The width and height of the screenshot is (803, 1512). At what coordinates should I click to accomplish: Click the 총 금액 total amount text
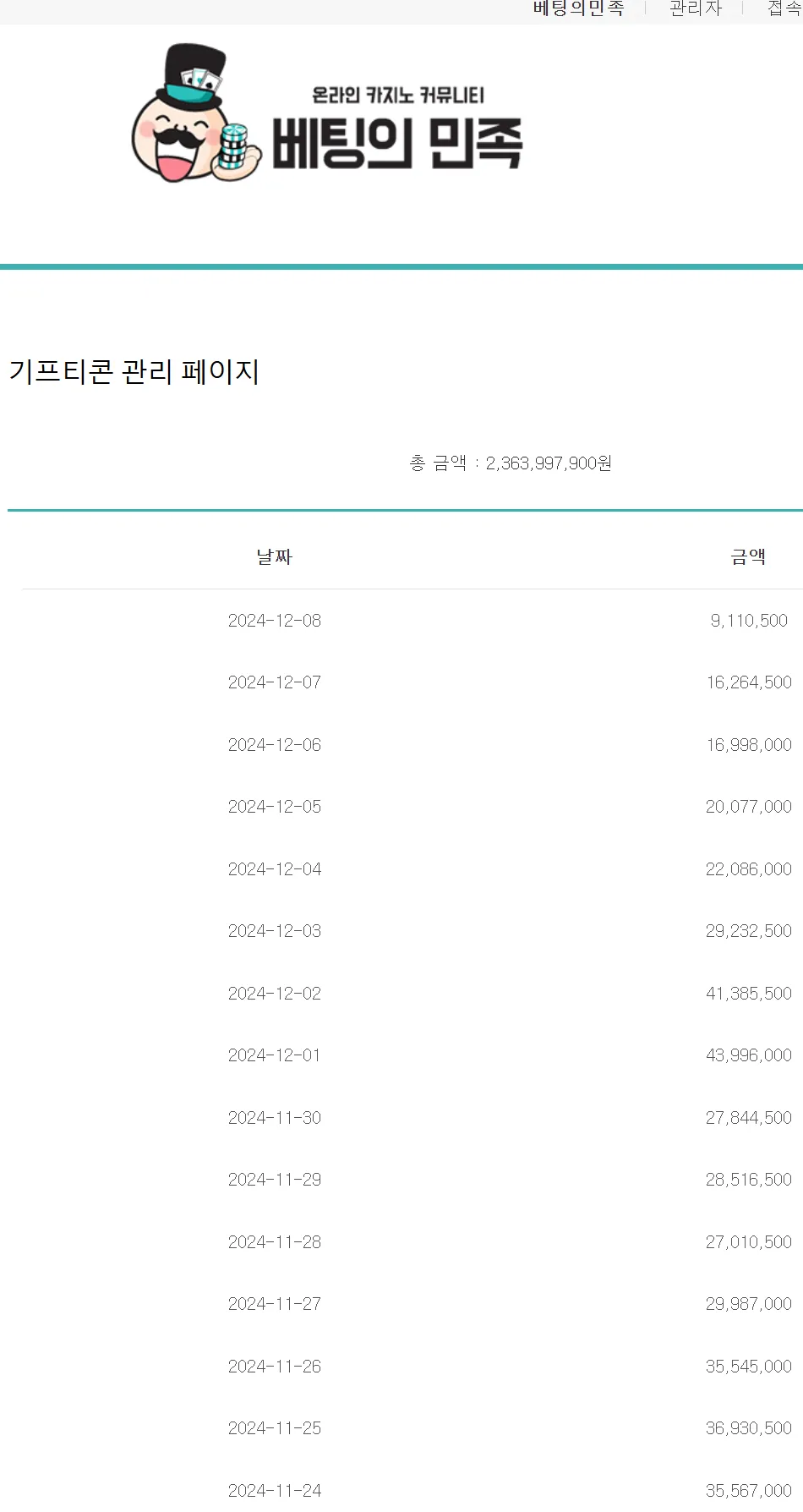511,463
